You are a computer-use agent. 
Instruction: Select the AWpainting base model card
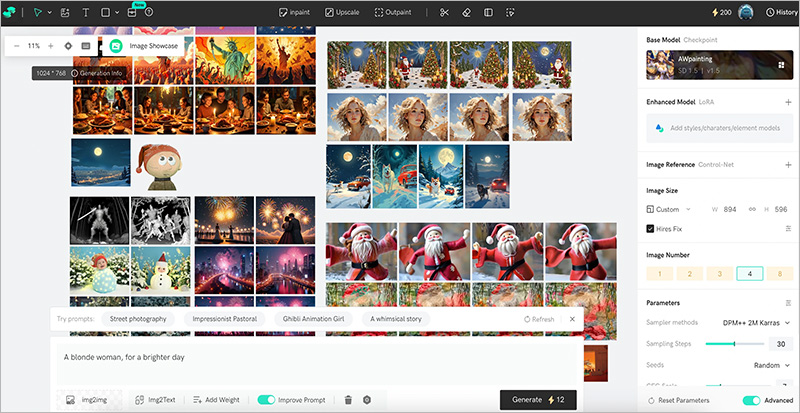tap(719, 65)
